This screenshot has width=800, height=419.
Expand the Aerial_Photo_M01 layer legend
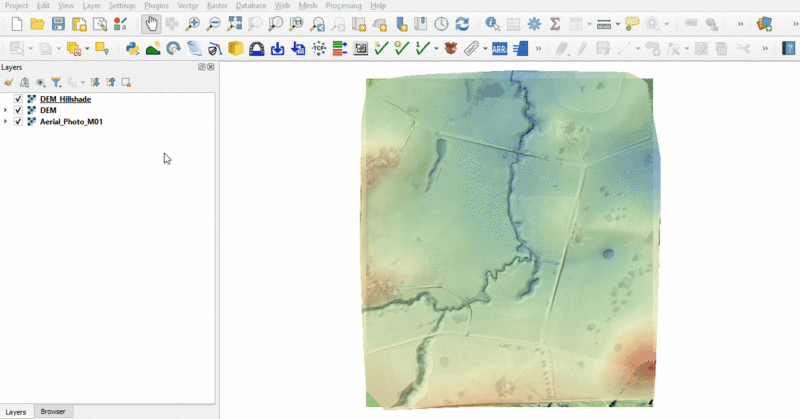[x=6, y=121]
